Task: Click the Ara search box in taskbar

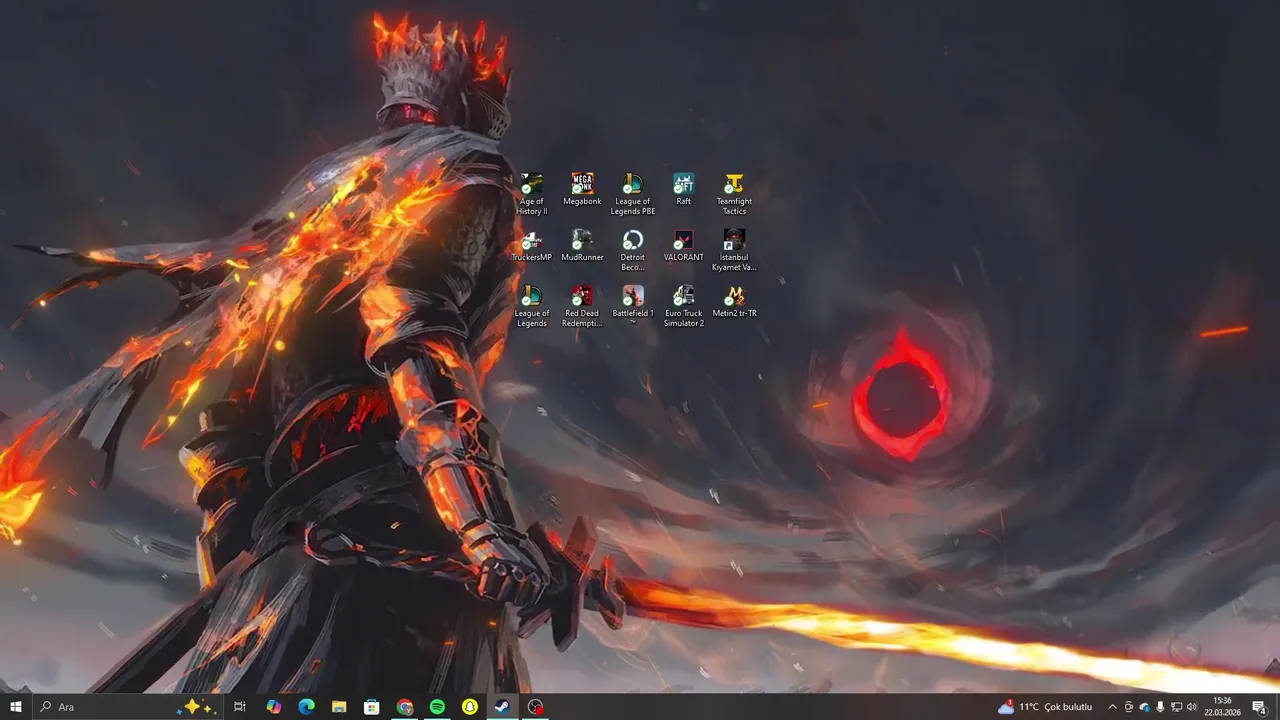Action: click(128, 707)
